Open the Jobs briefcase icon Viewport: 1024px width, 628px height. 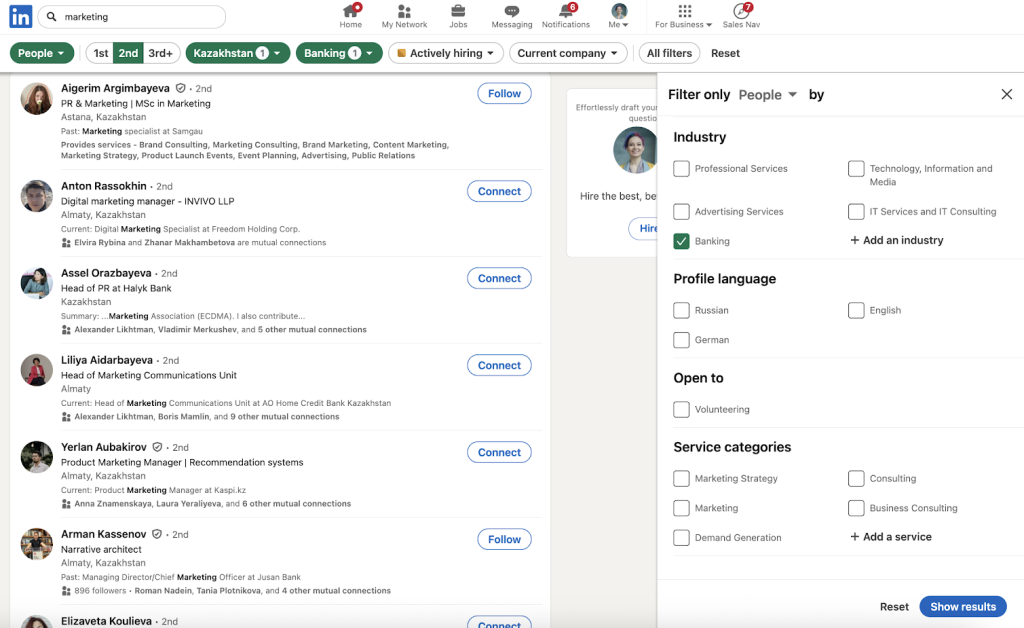(x=458, y=11)
